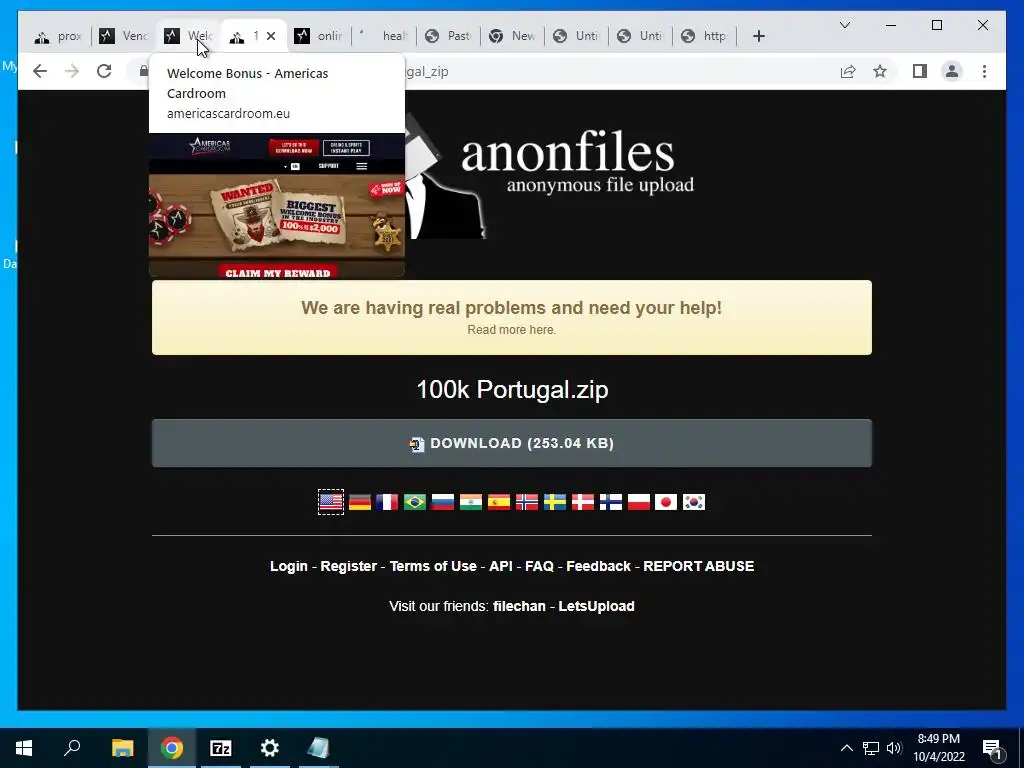Viewport: 1024px width, 768px height.
Task: Switch to the 'Venc' tab
Action: coord(123,36)
